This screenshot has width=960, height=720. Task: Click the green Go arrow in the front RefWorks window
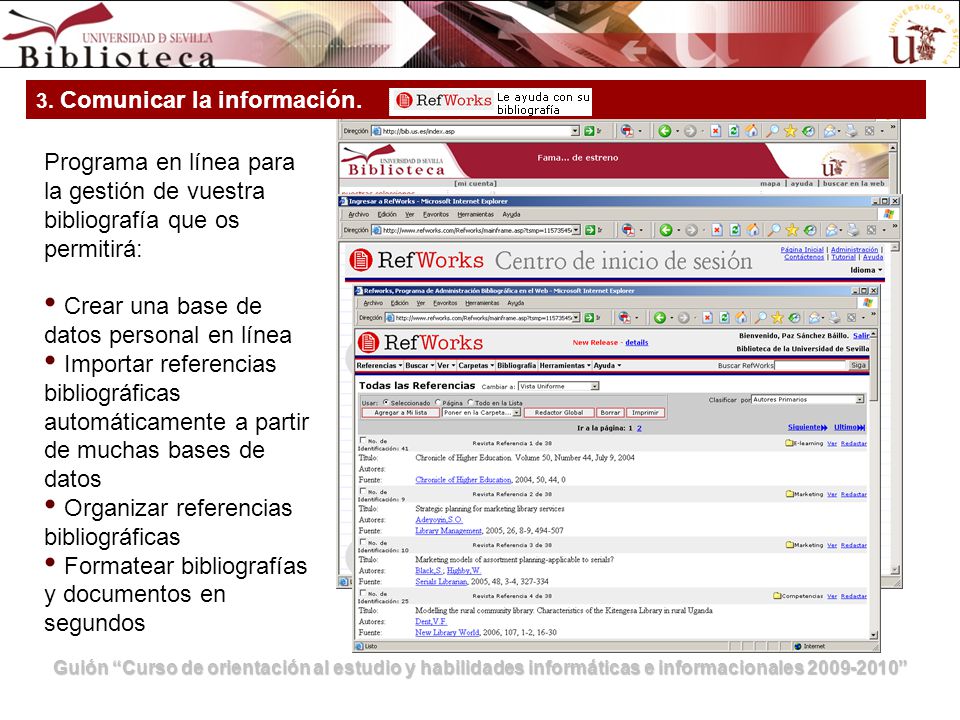click(x=590, y=318)
